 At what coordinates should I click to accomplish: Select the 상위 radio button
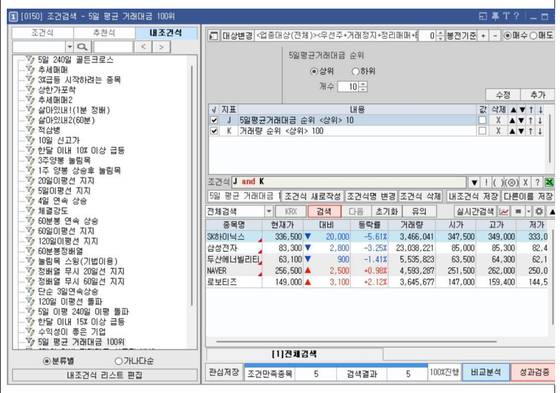[x=314, y=71]
